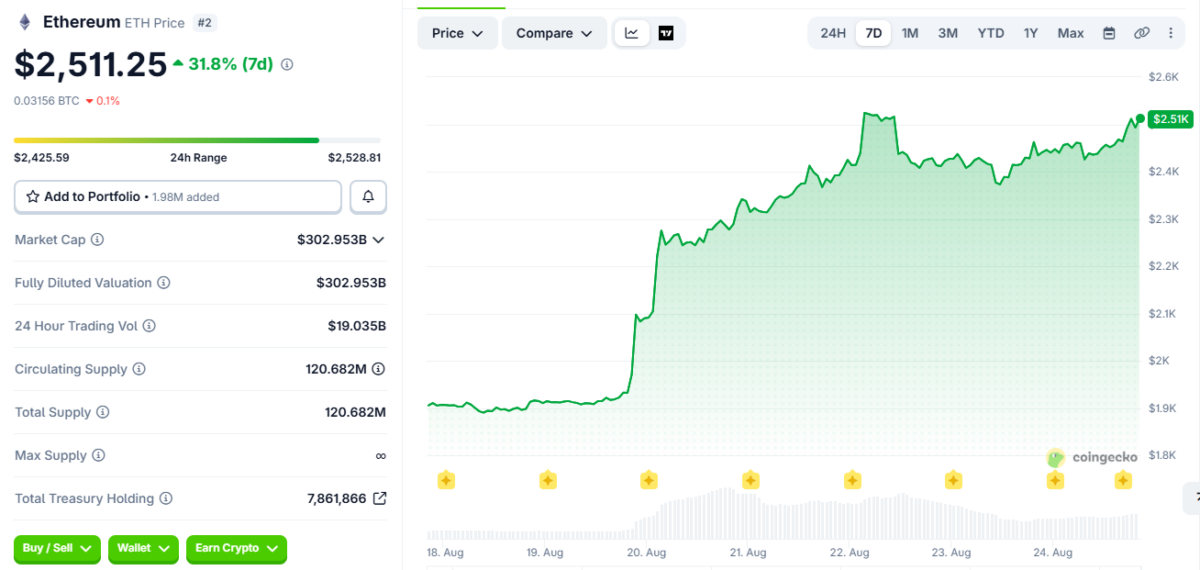Click the Fully Diluted Valuation $302.953B value
Viewport: 1200px width, 570px height.
coord(351,283)
